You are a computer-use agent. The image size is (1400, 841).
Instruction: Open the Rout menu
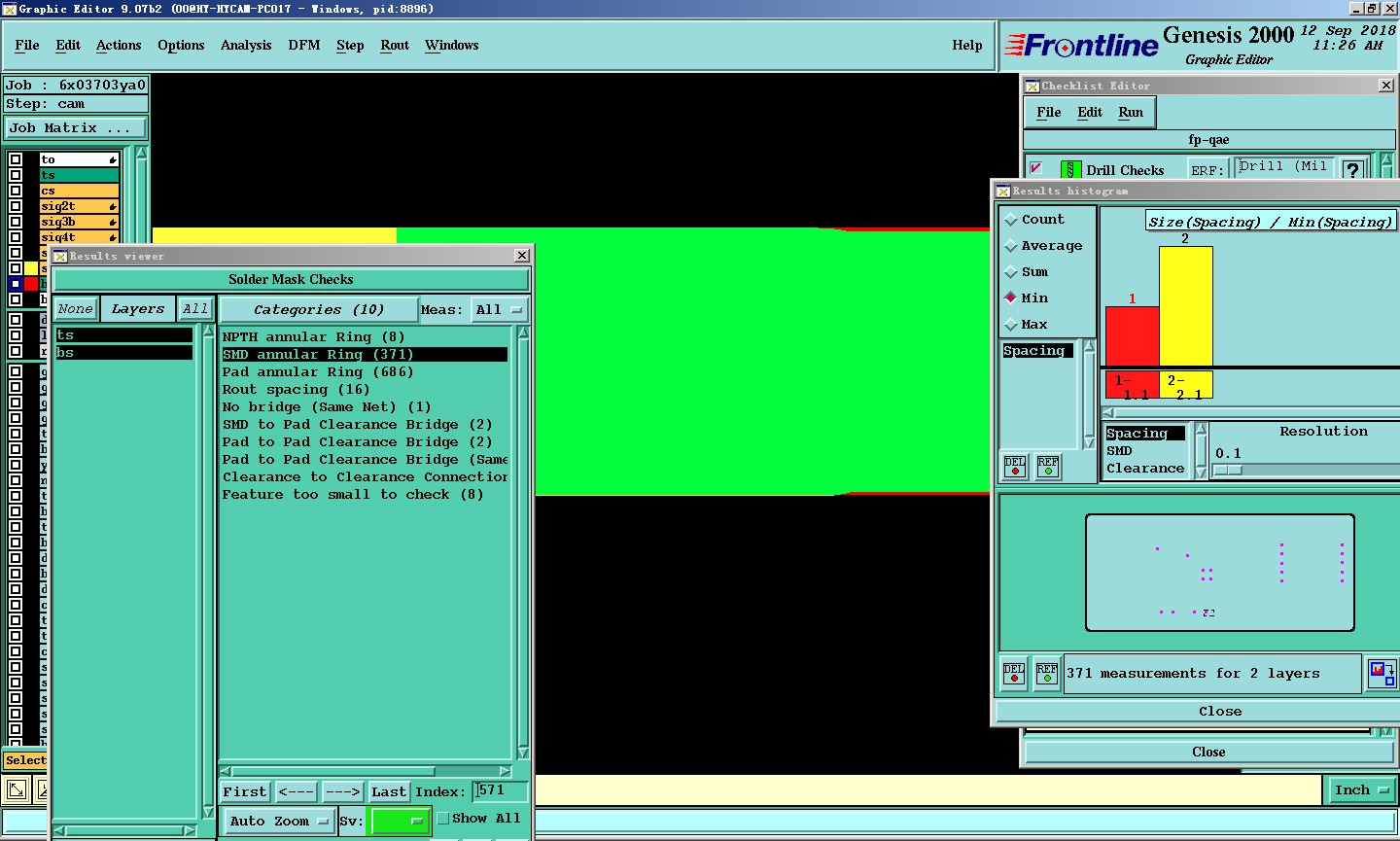[x=395, y=46]
